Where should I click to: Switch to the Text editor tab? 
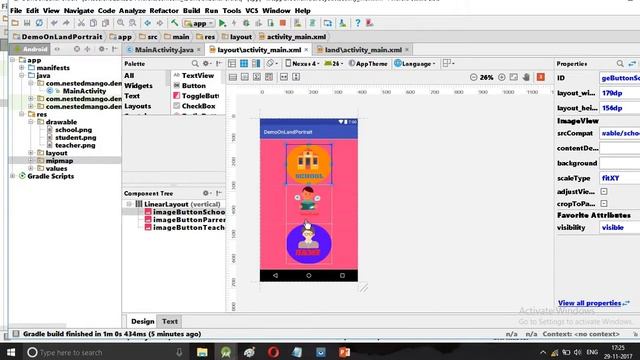click(x=170, y=321)
